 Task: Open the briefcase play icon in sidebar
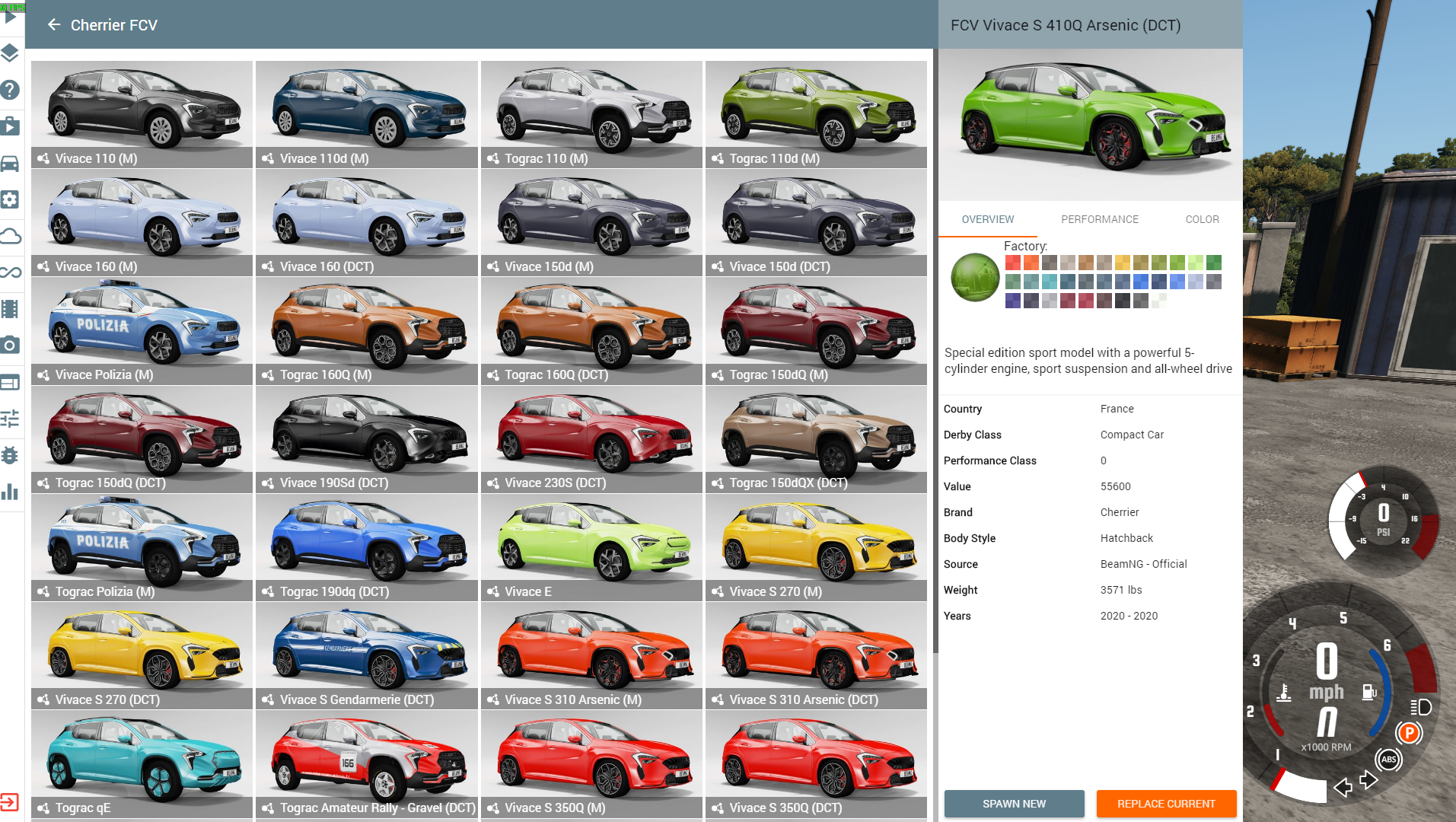(10, 126)
